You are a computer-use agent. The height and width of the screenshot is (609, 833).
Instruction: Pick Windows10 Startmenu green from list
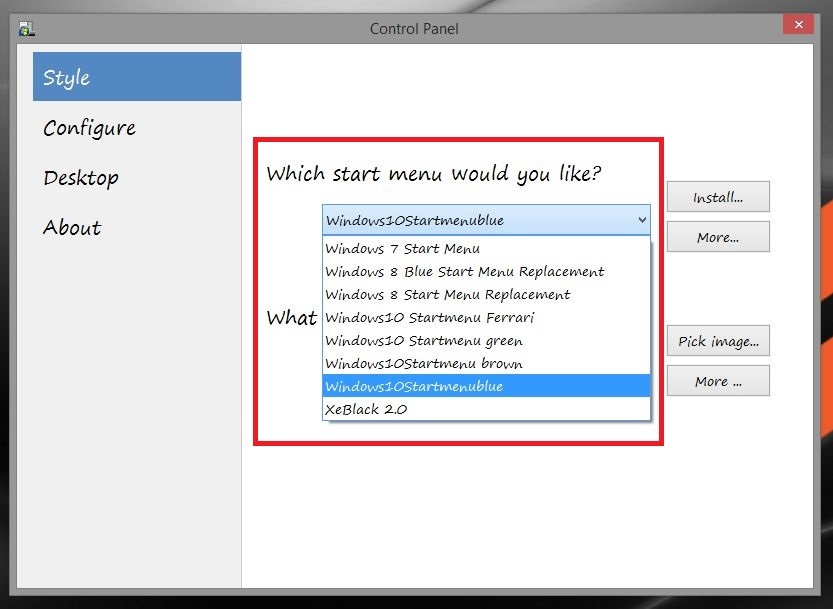coord(486,340)
